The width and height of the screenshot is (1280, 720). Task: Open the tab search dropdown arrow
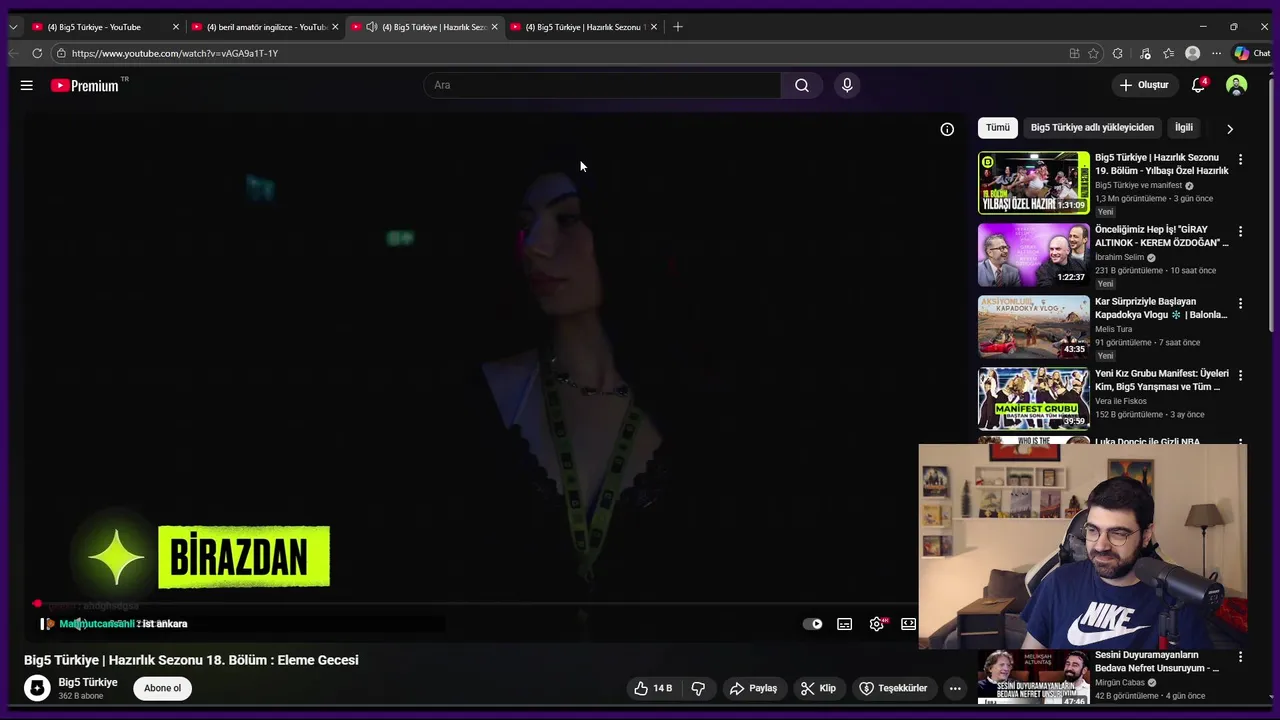point(12,27)
